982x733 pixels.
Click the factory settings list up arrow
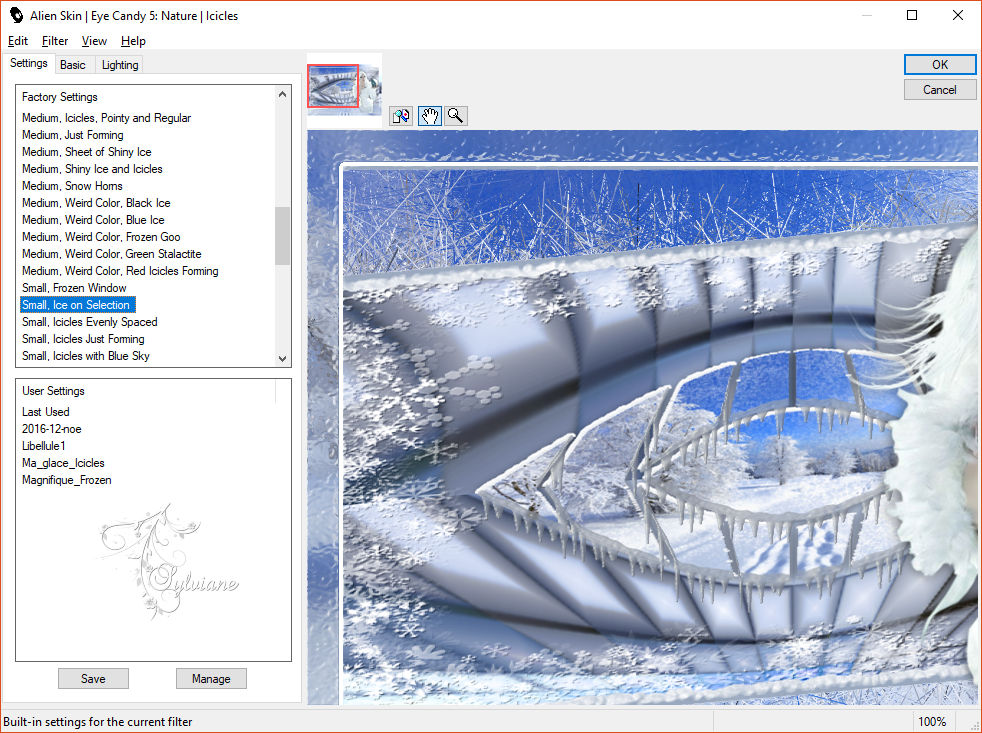[282, 94]
